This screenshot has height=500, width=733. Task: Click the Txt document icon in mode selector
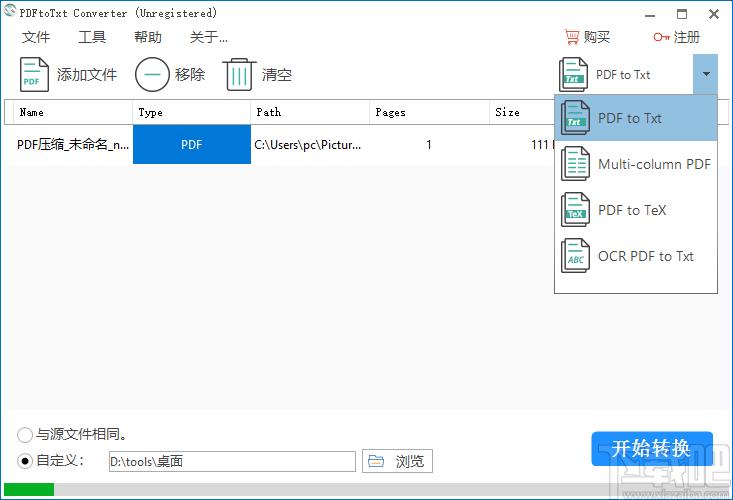coord(573,74)
